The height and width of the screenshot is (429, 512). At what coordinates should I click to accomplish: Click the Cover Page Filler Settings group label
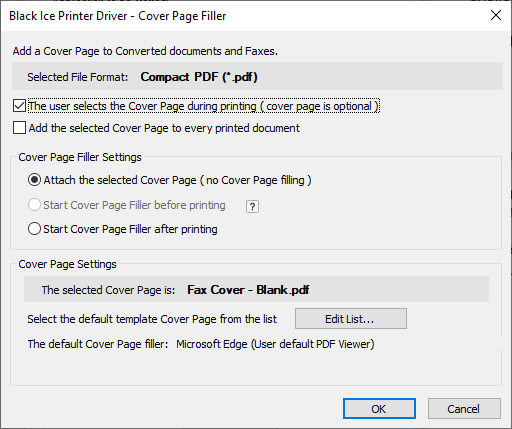pyautogui.click(x=80, y=157)
